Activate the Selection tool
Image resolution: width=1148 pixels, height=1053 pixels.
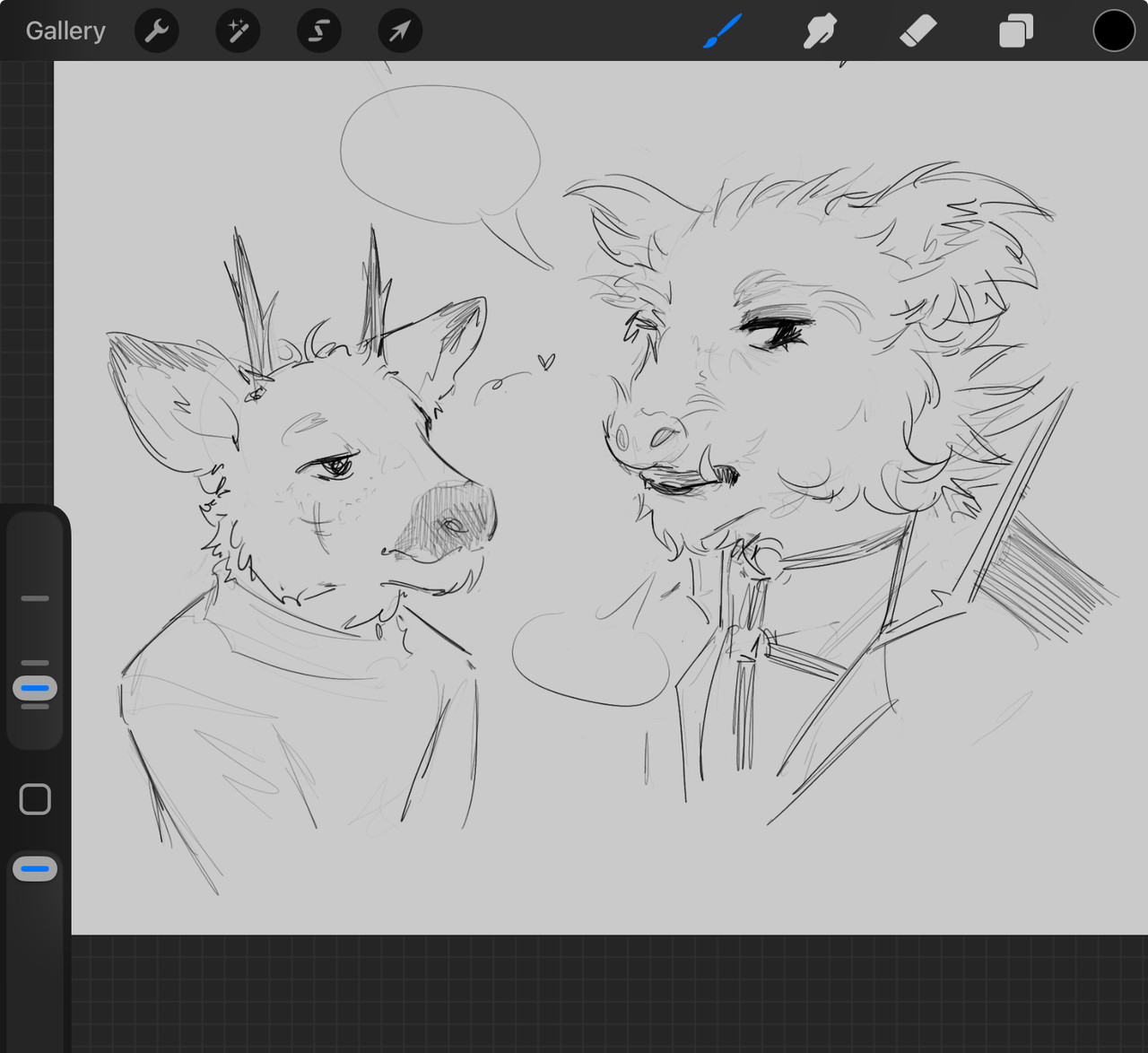pyautogui.click(x=319, y=31)
